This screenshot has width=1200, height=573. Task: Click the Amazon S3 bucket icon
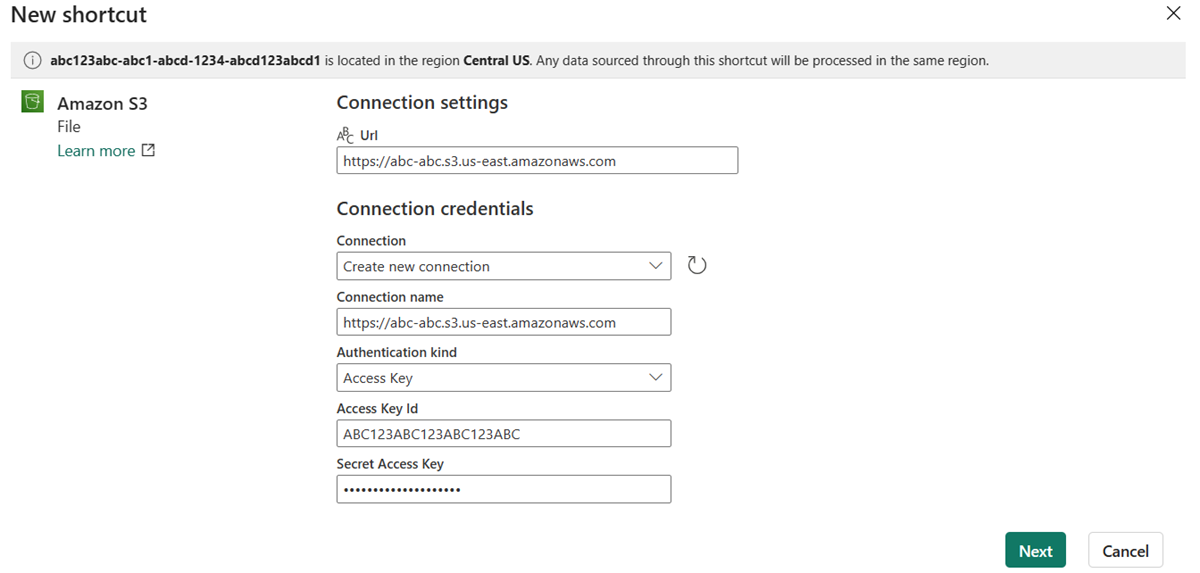(x=32, y=102)
